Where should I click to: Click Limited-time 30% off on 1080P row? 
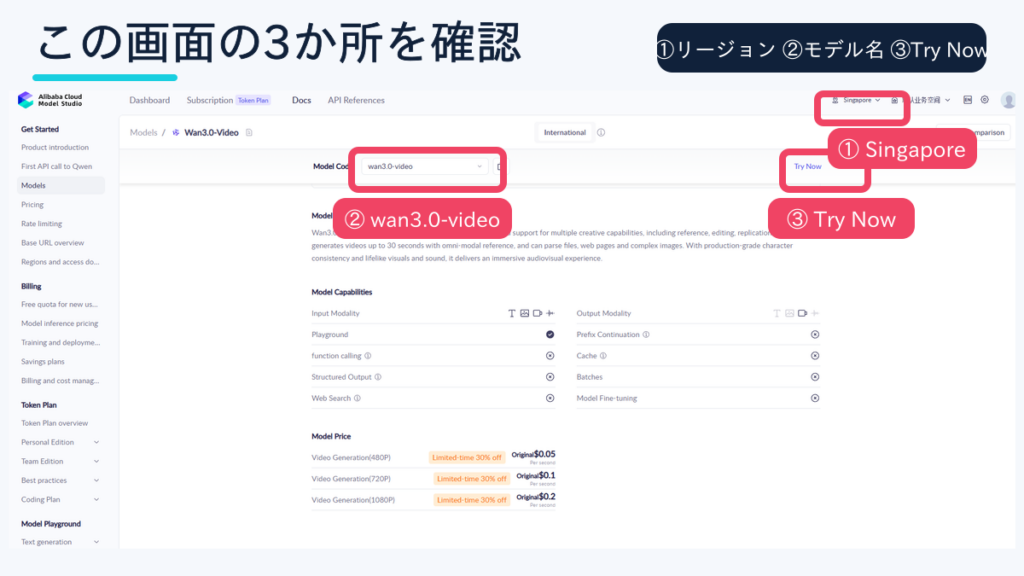[472, 500]
